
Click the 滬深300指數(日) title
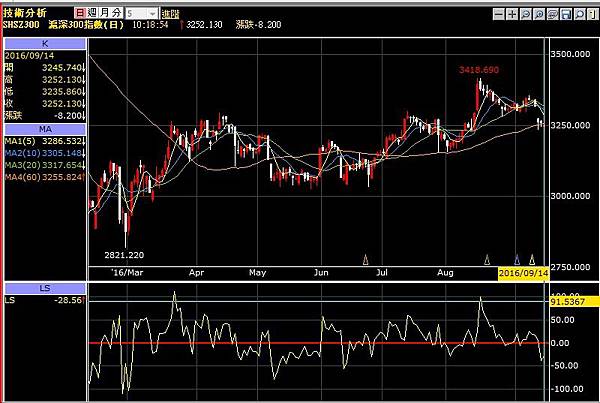(x=86, y=25)
